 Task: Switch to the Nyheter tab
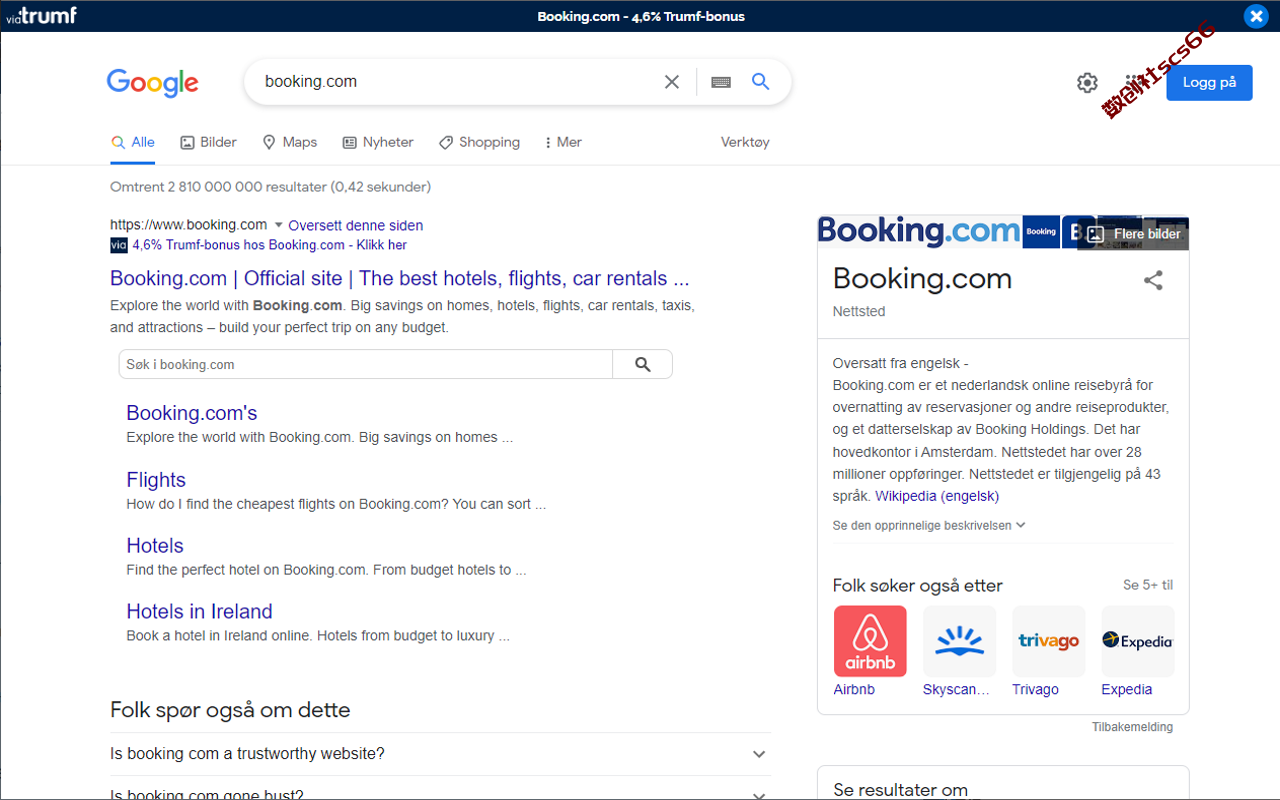click(377, 142)
